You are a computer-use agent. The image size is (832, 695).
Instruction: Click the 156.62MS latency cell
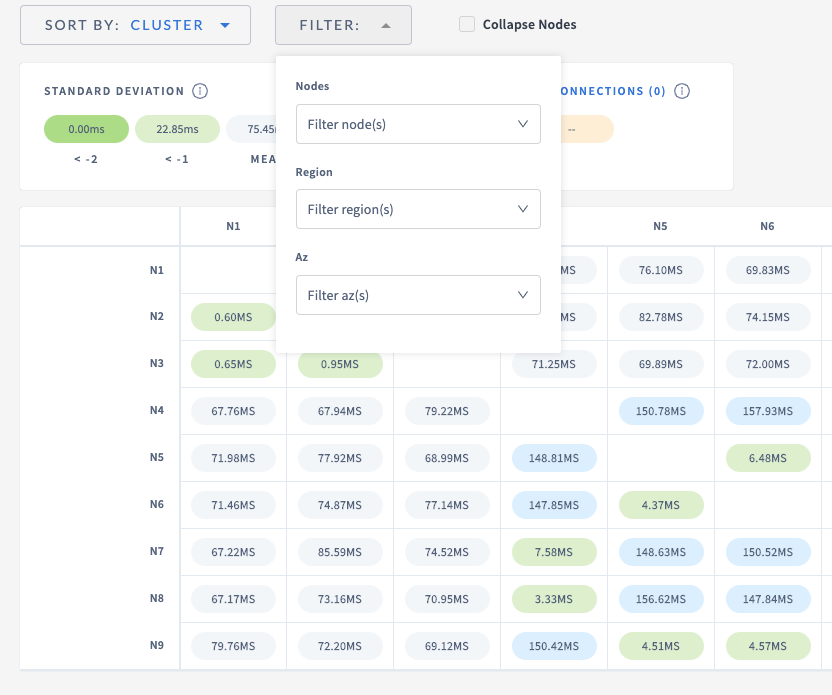click(661, 599)
